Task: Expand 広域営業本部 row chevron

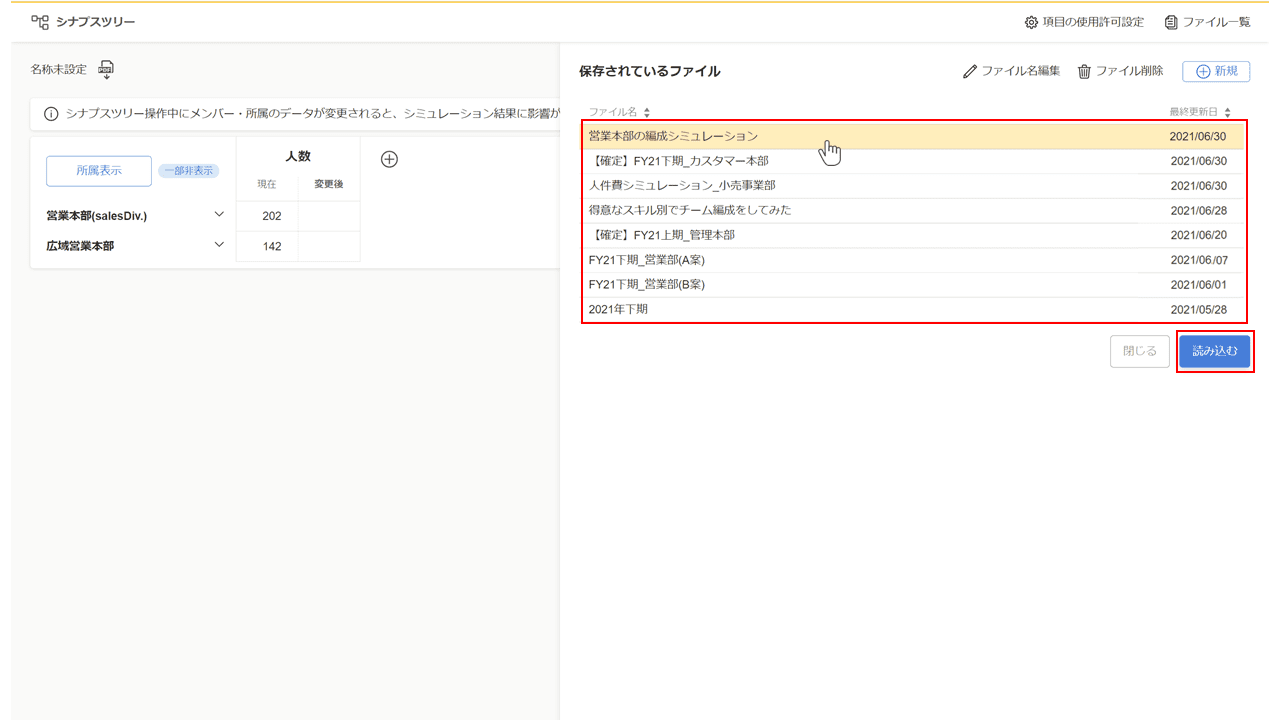Action: click(219, 245)
